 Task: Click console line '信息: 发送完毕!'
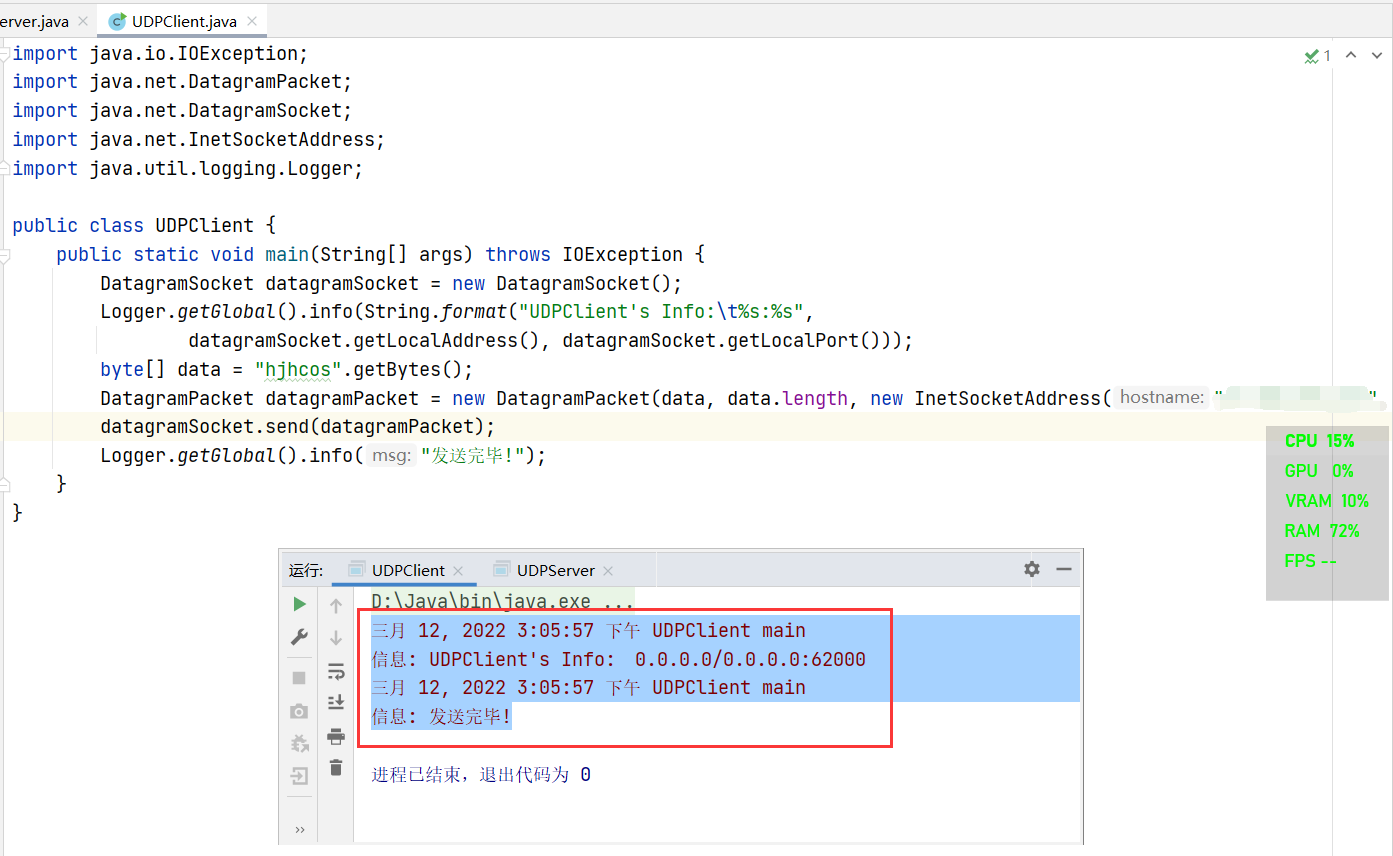click(441, 717)
